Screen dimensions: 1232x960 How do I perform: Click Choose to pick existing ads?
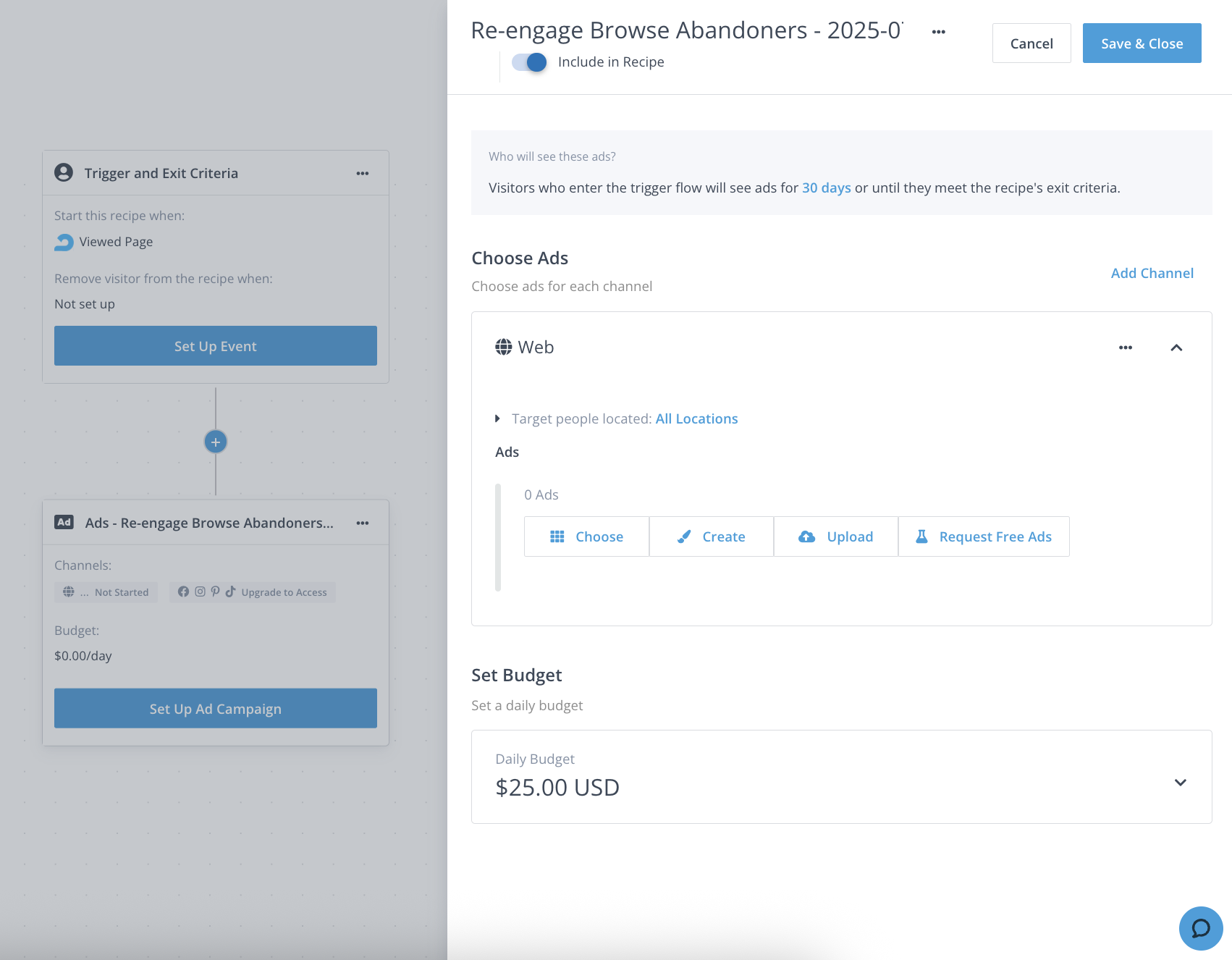pos(586,536)
